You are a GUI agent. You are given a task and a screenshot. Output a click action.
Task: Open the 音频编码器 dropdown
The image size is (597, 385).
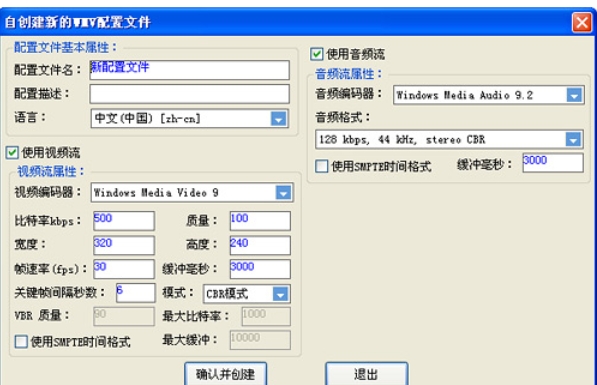click(x=488, y=95)
